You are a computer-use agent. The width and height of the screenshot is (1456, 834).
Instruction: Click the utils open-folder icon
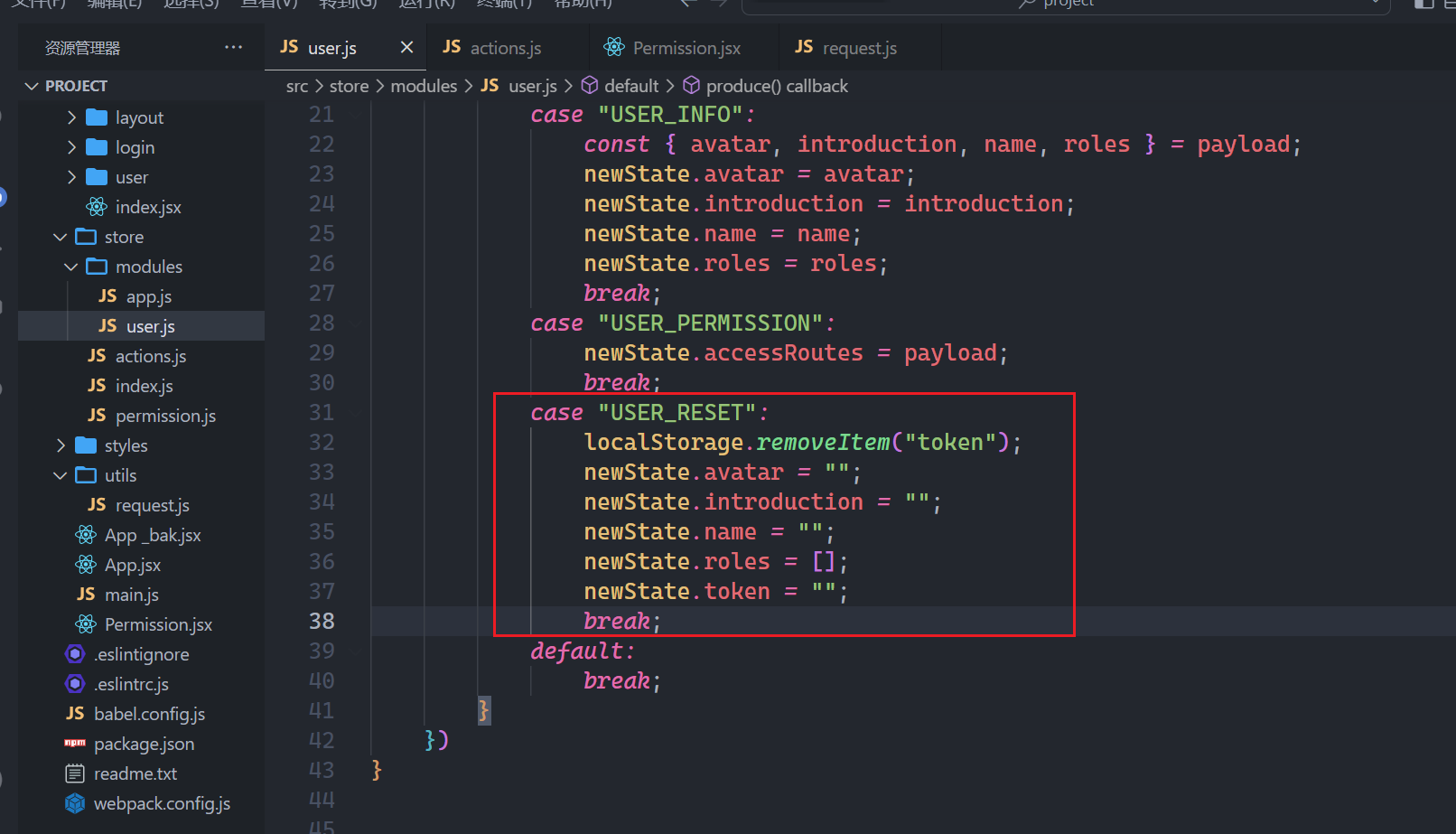coord(86,475)
